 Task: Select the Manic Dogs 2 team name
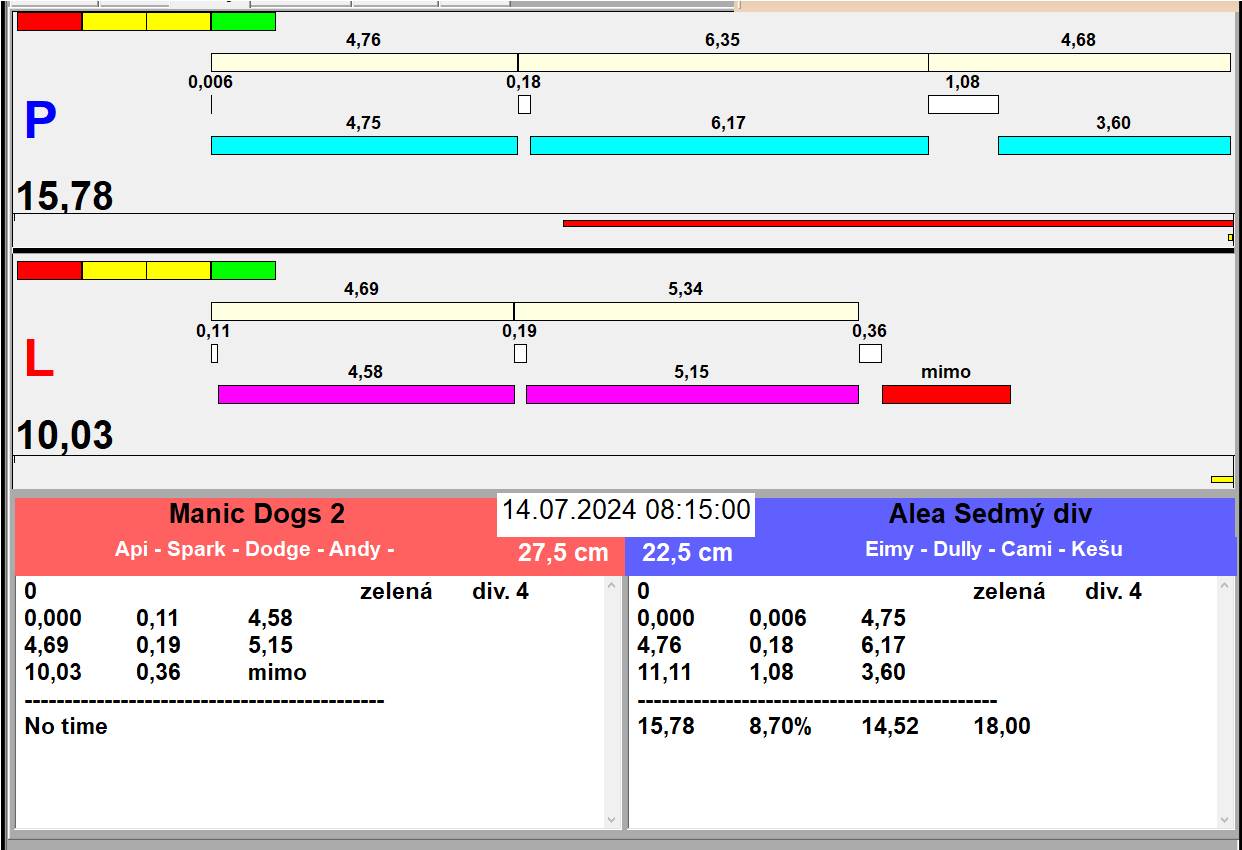coord(257,514)
